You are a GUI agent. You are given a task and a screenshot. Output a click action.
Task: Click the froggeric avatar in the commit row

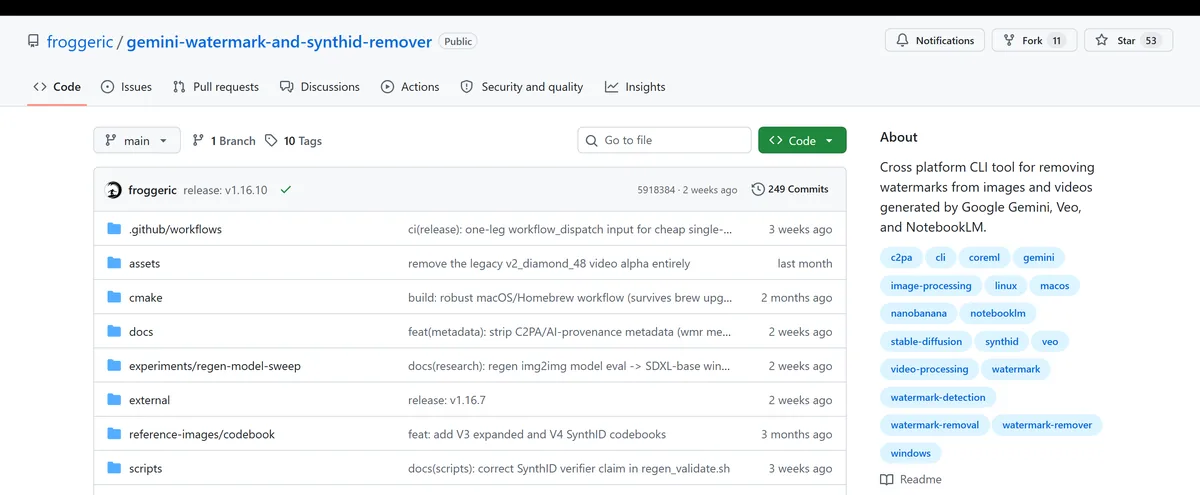tap(113, 190)
